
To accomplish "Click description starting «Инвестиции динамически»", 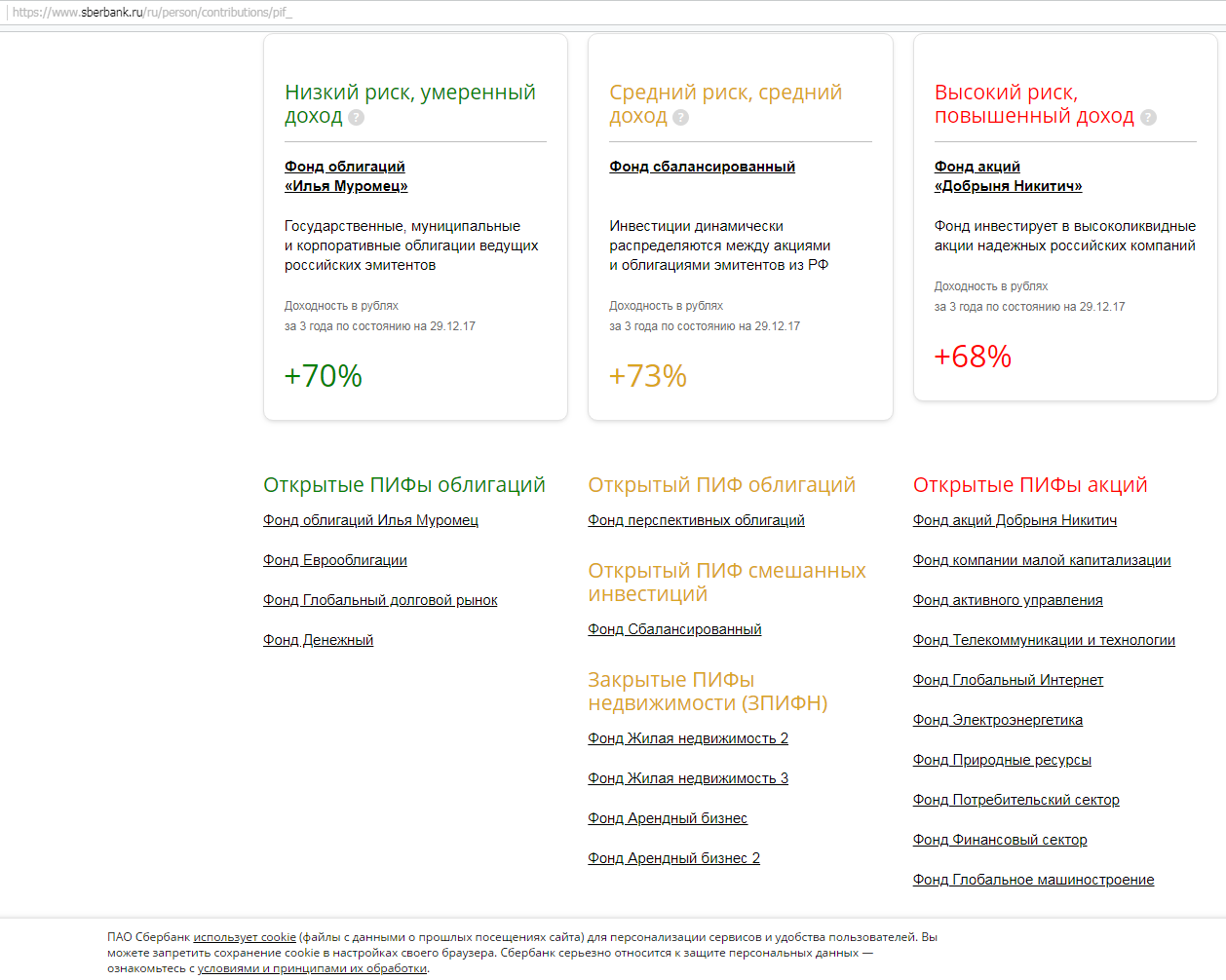I will click(720, 245).
